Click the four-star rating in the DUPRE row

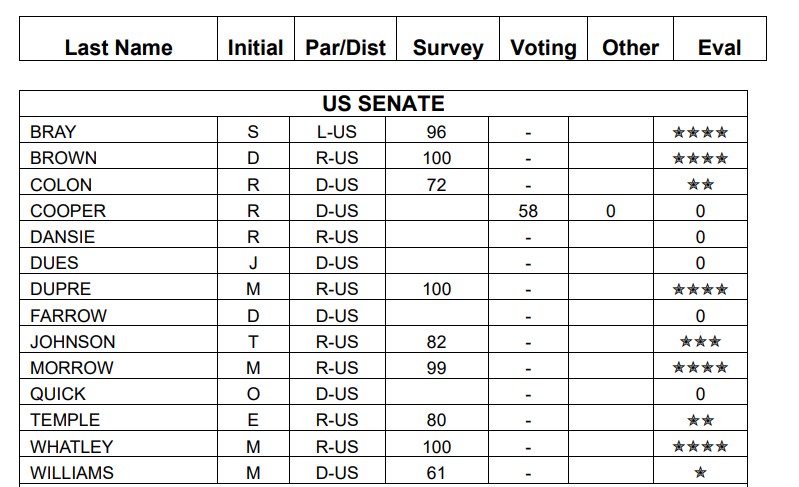(x=700, y=290)
